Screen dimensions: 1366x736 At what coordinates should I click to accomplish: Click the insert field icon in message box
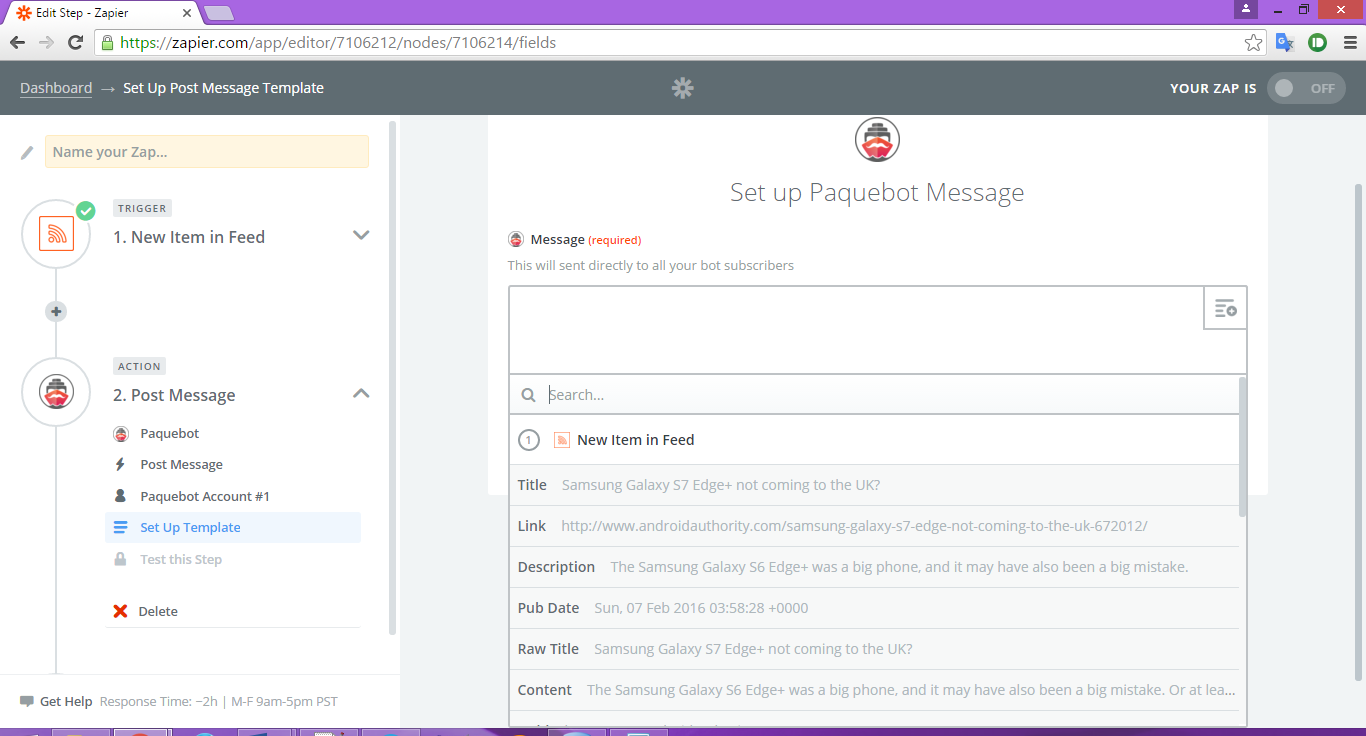[x=1225, y=308]
